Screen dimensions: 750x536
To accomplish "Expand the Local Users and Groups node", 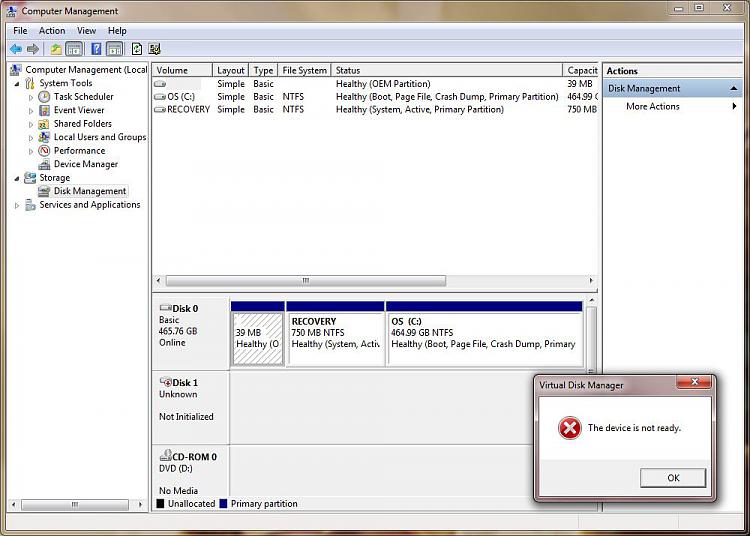I will coord(31,138).
